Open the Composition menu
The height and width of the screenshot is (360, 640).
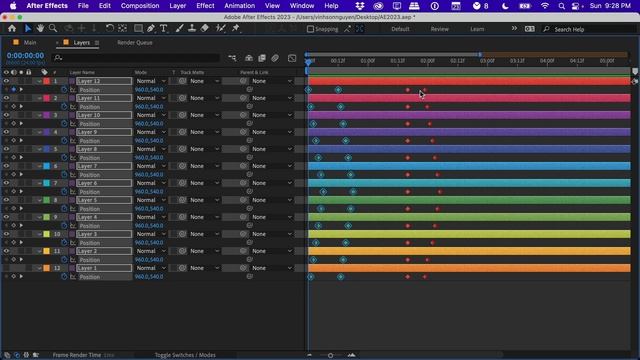point(140,6)
